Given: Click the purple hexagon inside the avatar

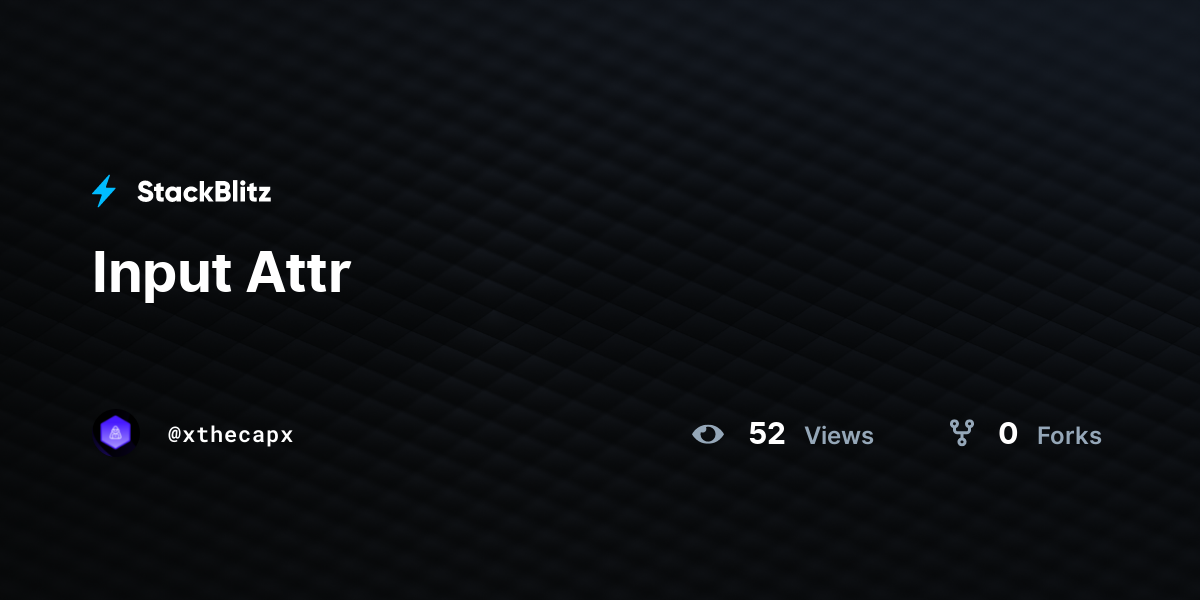Looking at the screenshot, I should coord(116,434).
